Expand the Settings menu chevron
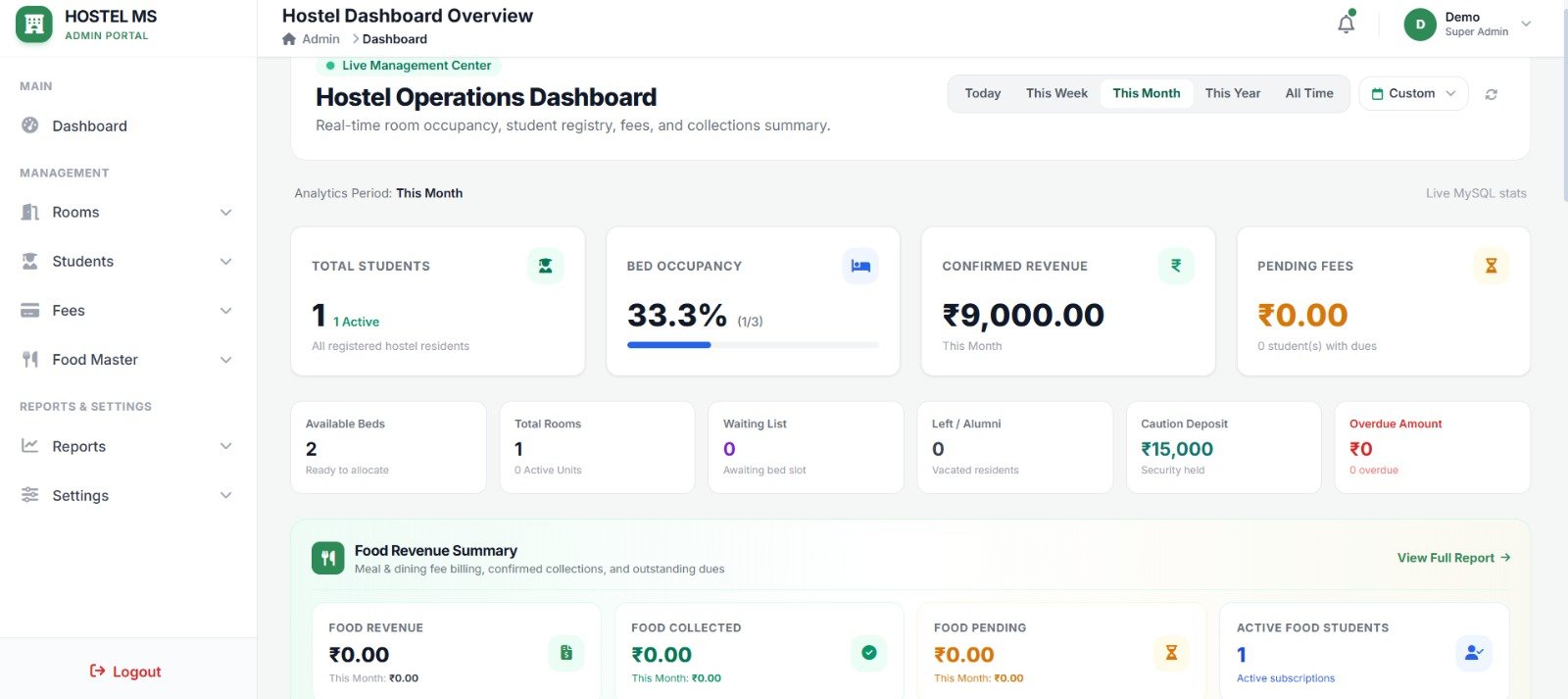This screenshot has height=699, width=1568. click(x=226, y=495)
